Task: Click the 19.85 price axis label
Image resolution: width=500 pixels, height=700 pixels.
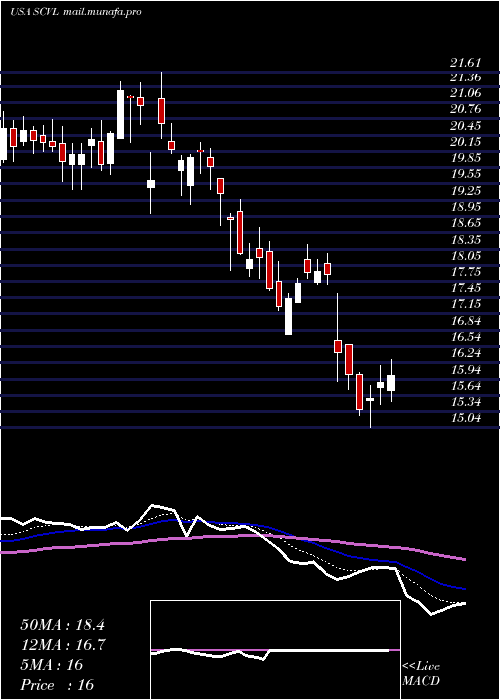Action: (465, 158)
